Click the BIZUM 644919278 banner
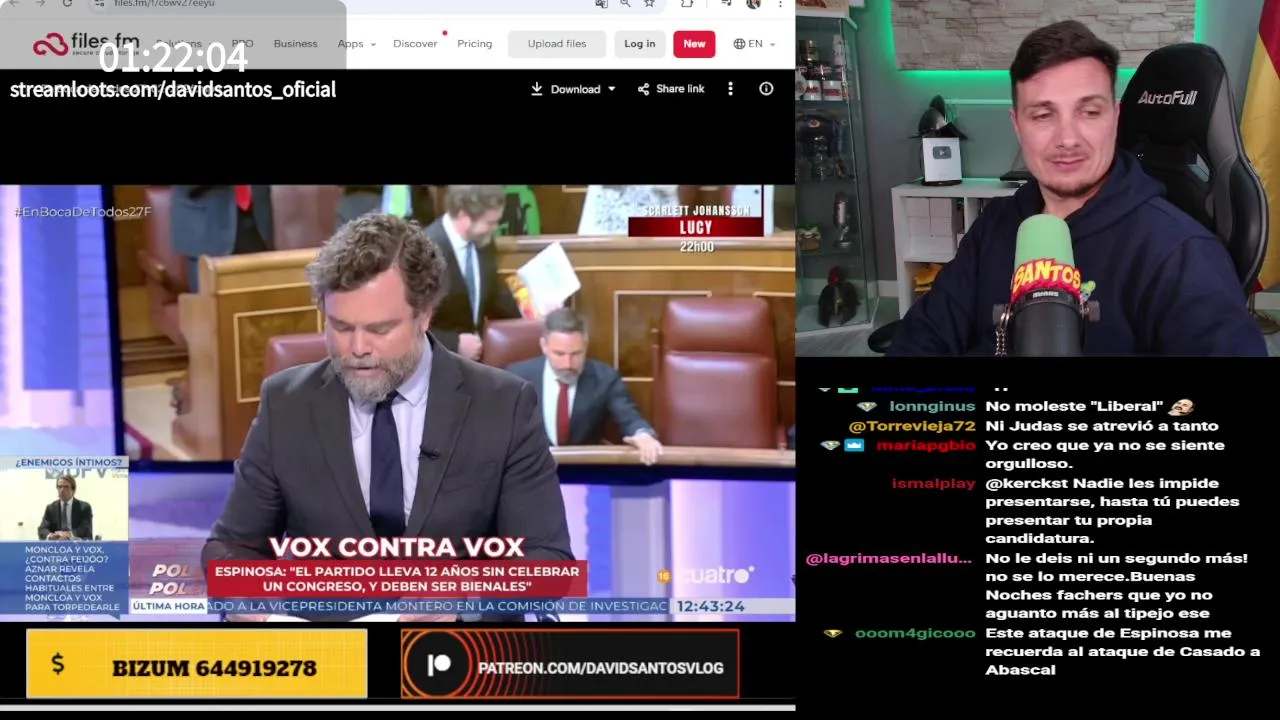This screenshot has width=1280, height=720. [x=196, y=664]
